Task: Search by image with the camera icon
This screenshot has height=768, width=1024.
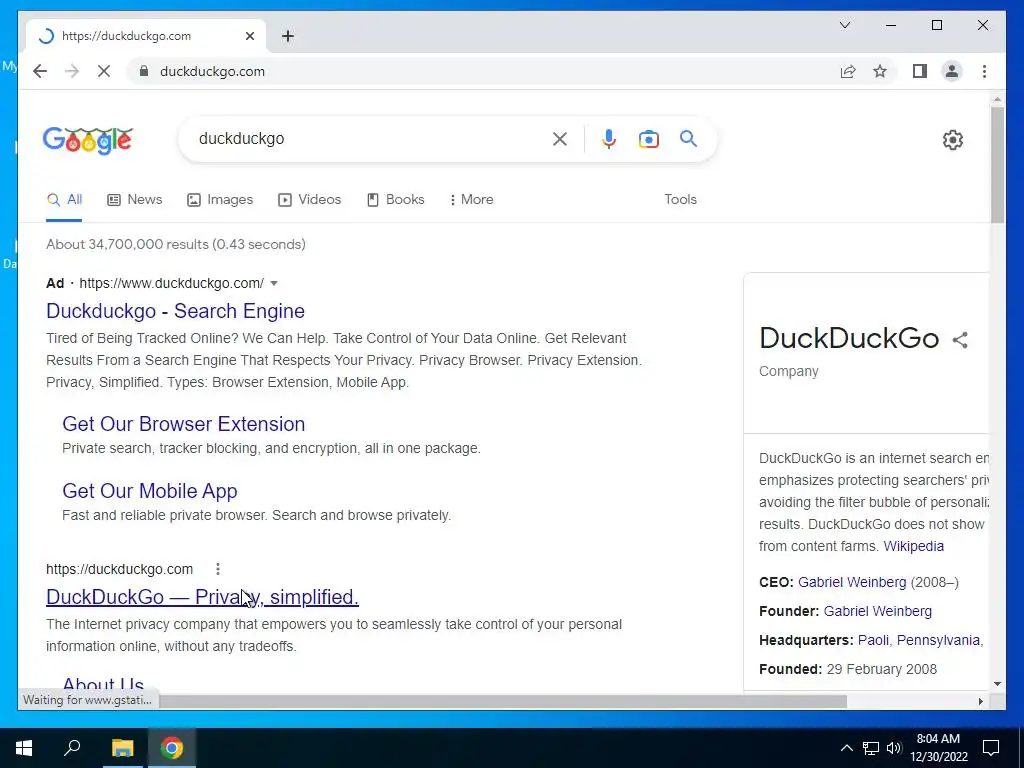Action: point(648,138)
